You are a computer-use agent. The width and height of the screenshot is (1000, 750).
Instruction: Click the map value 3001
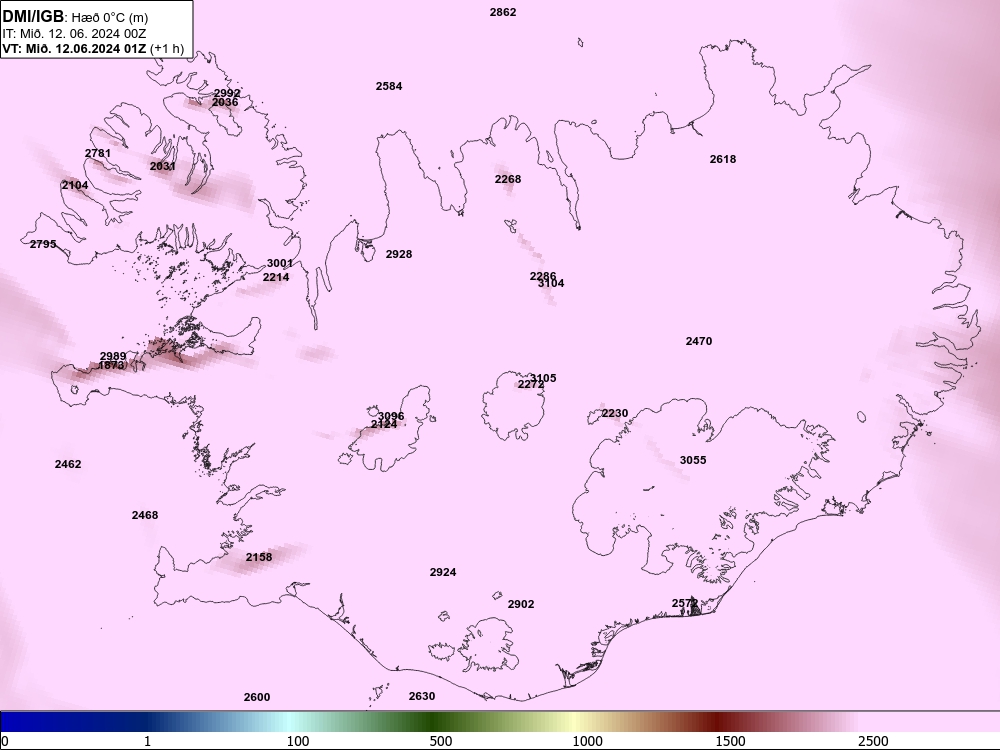click(x=280, y=263)
